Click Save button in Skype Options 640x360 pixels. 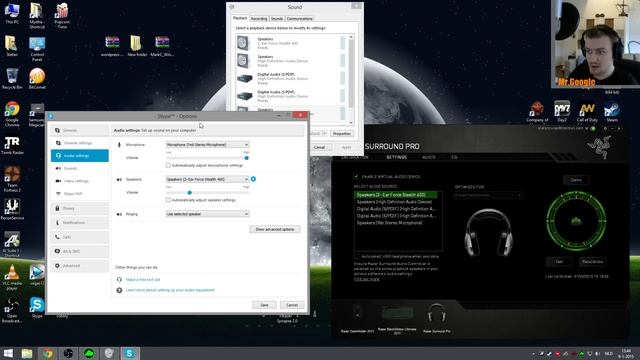click(264, 305)
